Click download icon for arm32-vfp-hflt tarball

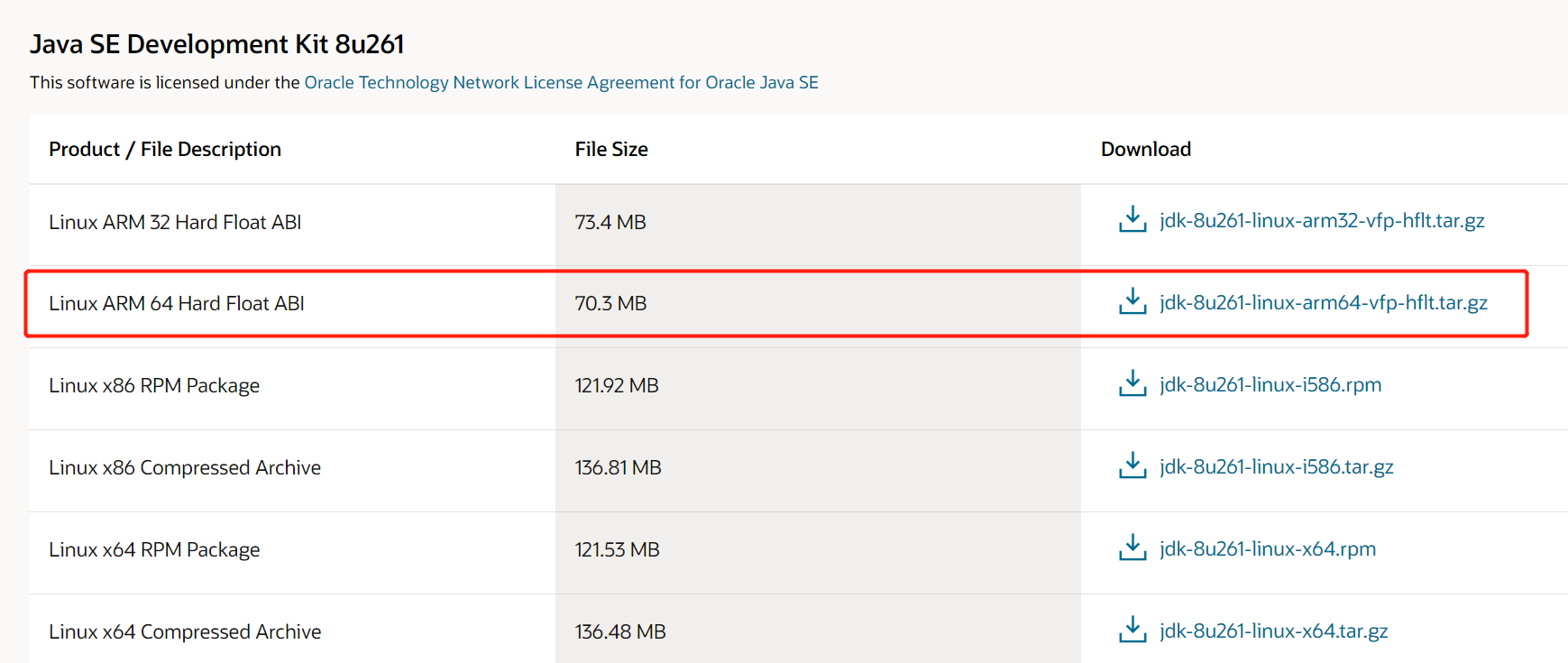(1132, 219)
